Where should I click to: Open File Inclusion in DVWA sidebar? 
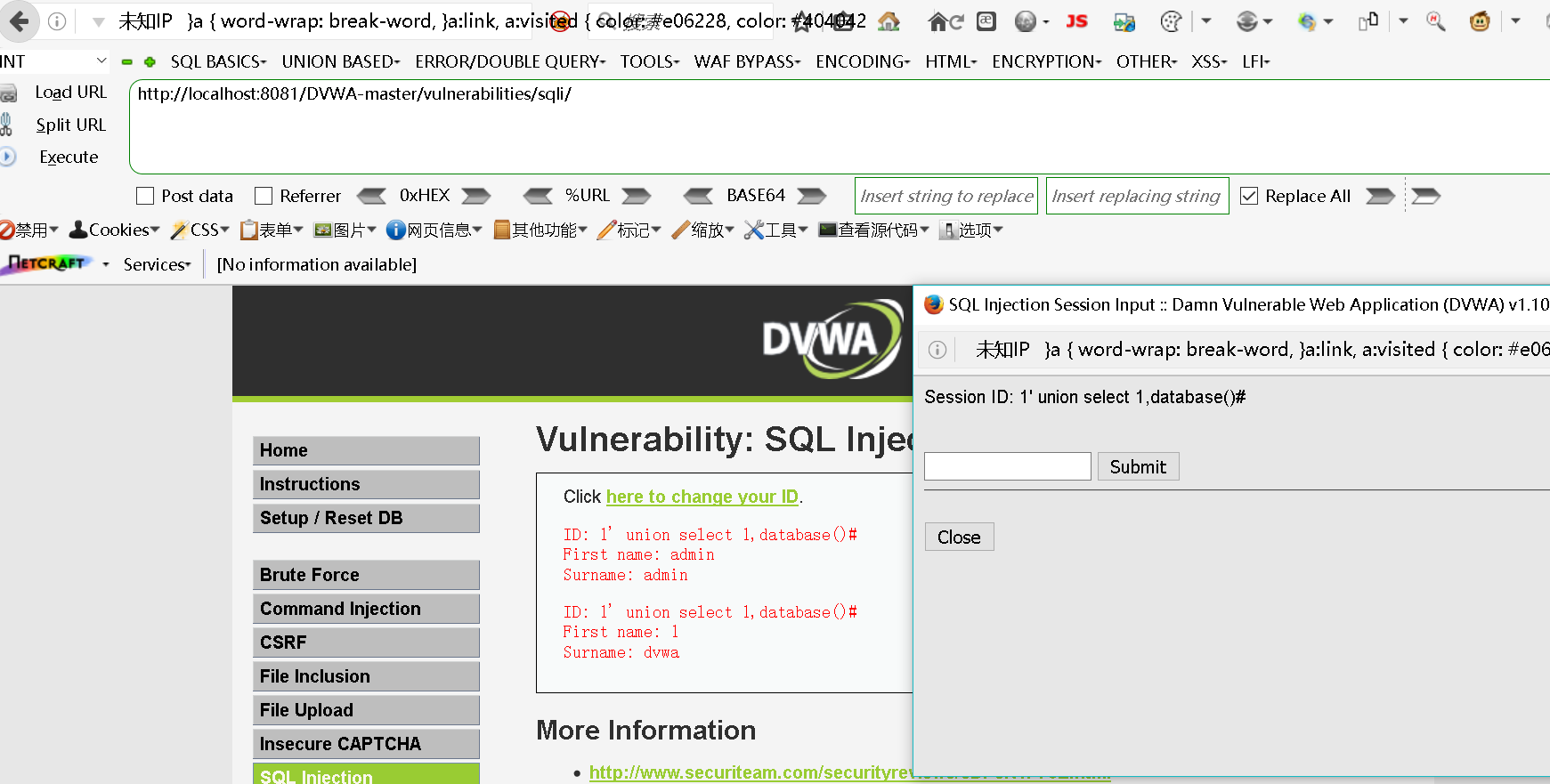366,676
